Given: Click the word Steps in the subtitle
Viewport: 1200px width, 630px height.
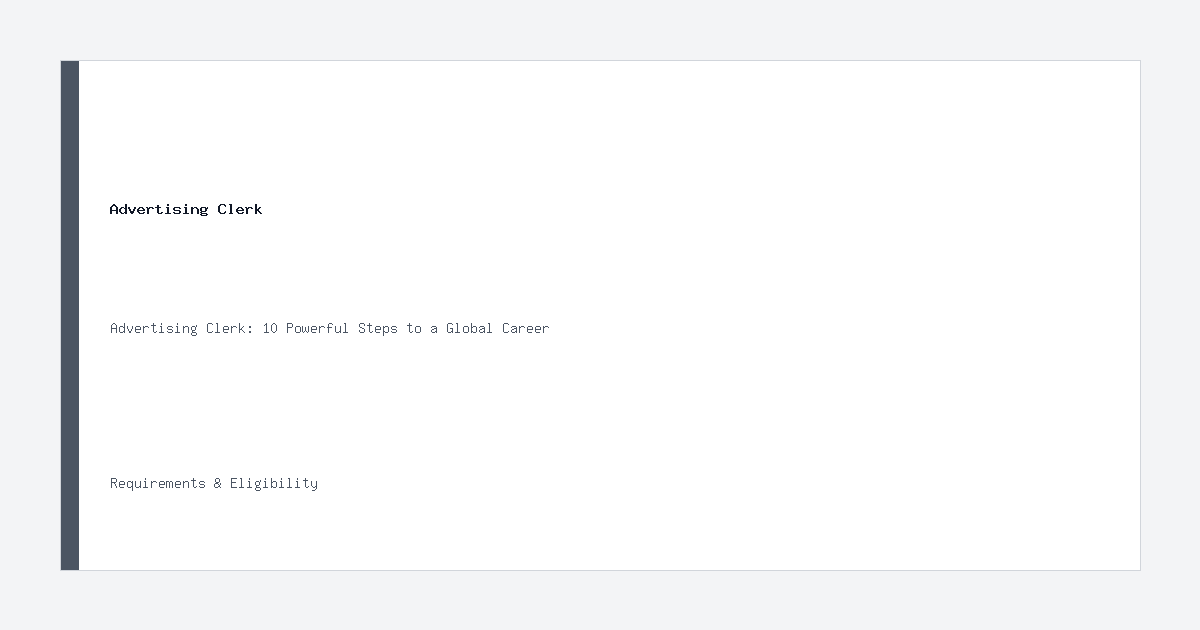Looking at the screenshot, I should point(378,328).
